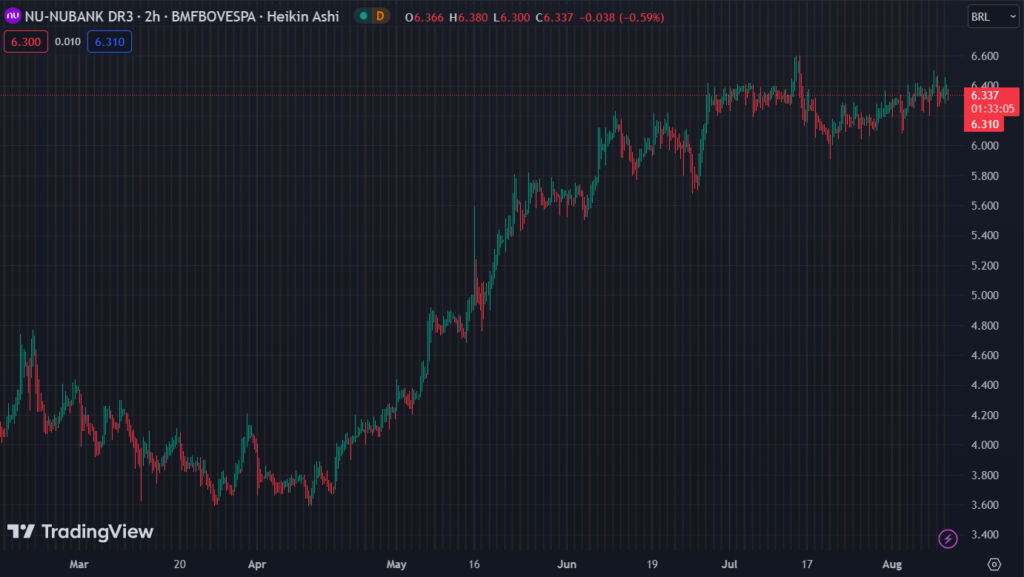The height and width of the screenshot is (577, 1024).
Task: Click the TradingView logo link
Action: tap(80, 532)
